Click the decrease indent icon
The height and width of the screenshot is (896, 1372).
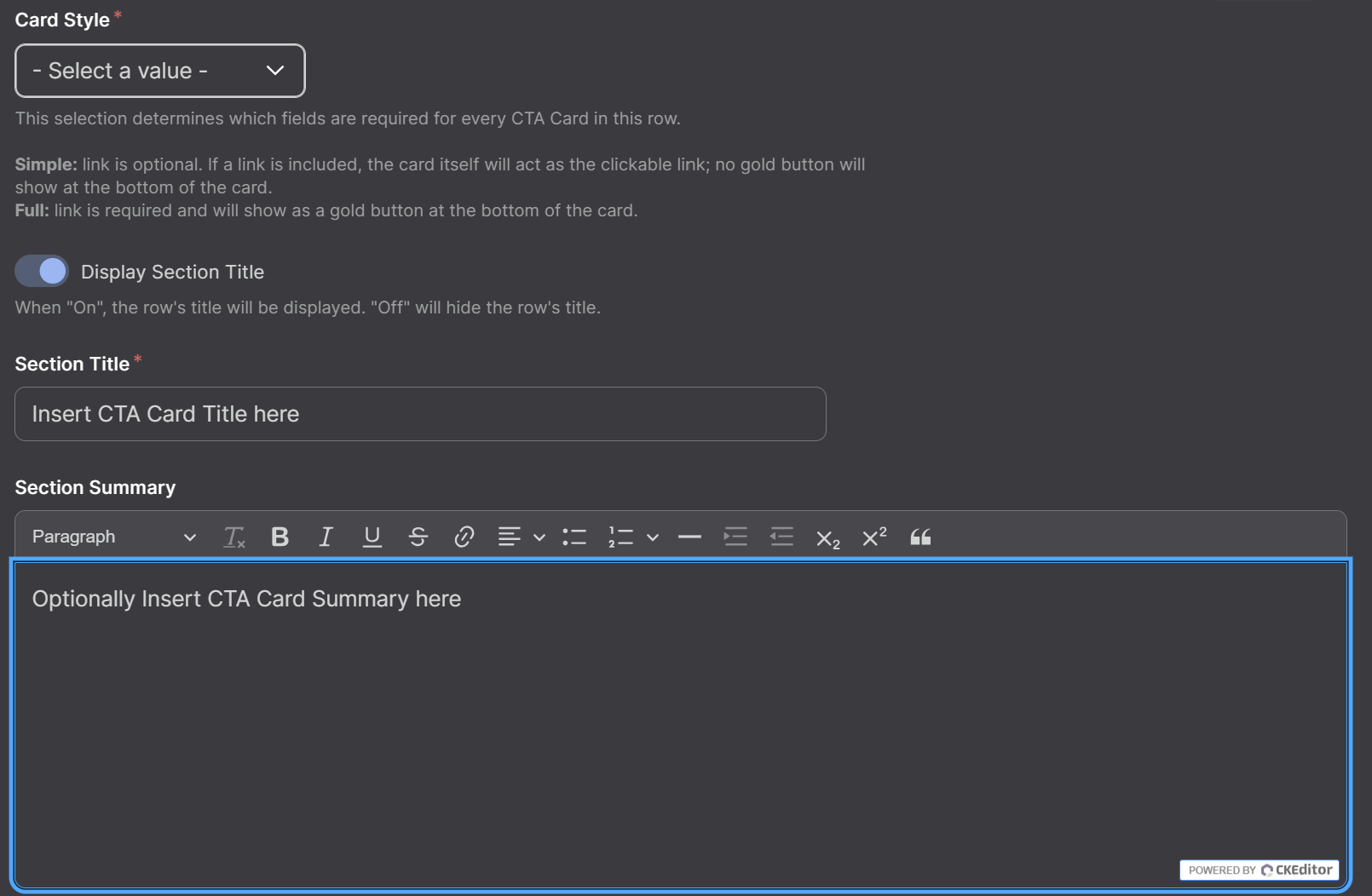[781, 537]
